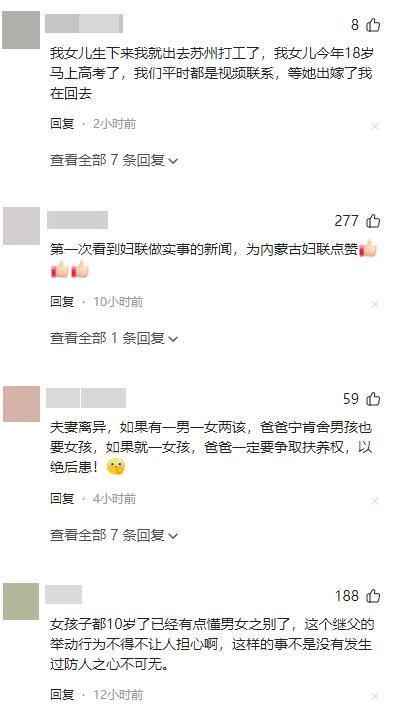Reply to comment posted 4小时前
The image size is (401, 713).
62,499
